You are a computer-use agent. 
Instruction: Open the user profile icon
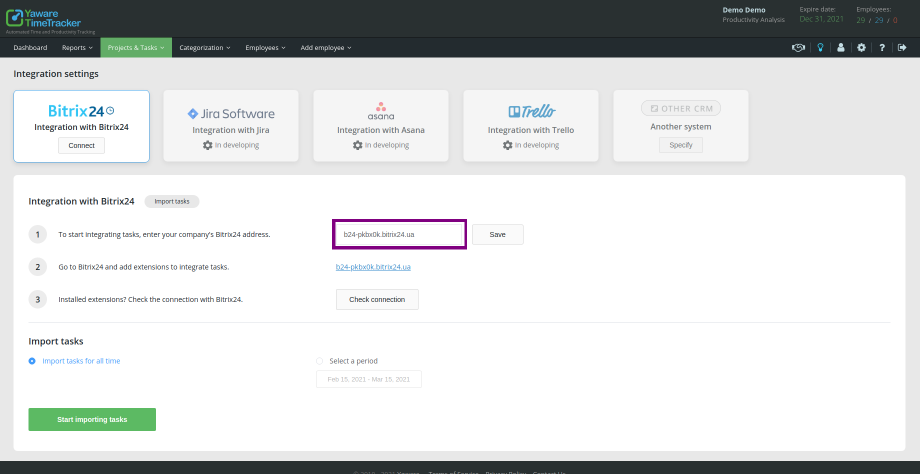(x=840, y=48)
